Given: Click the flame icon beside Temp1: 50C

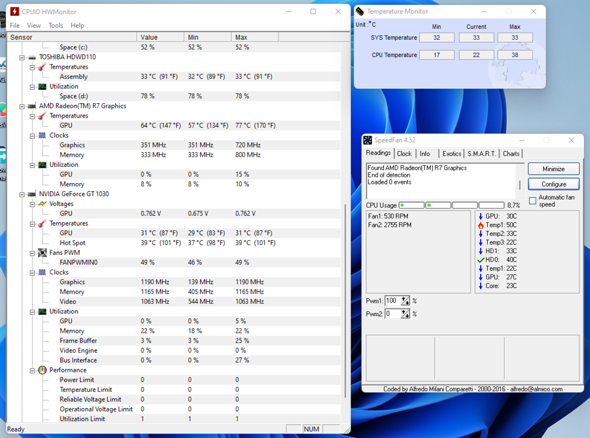Looking at the screenshot, I should 481,225.
